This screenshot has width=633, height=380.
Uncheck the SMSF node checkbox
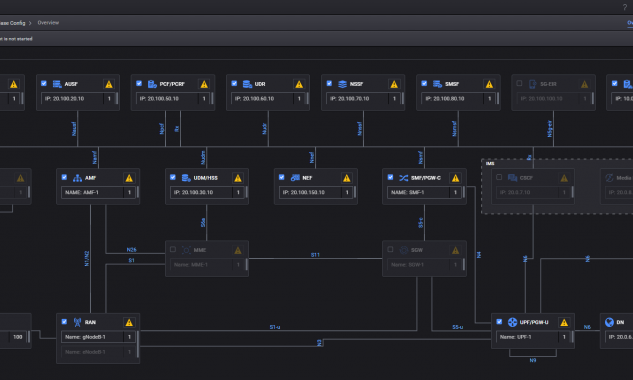tap(424, 83)
